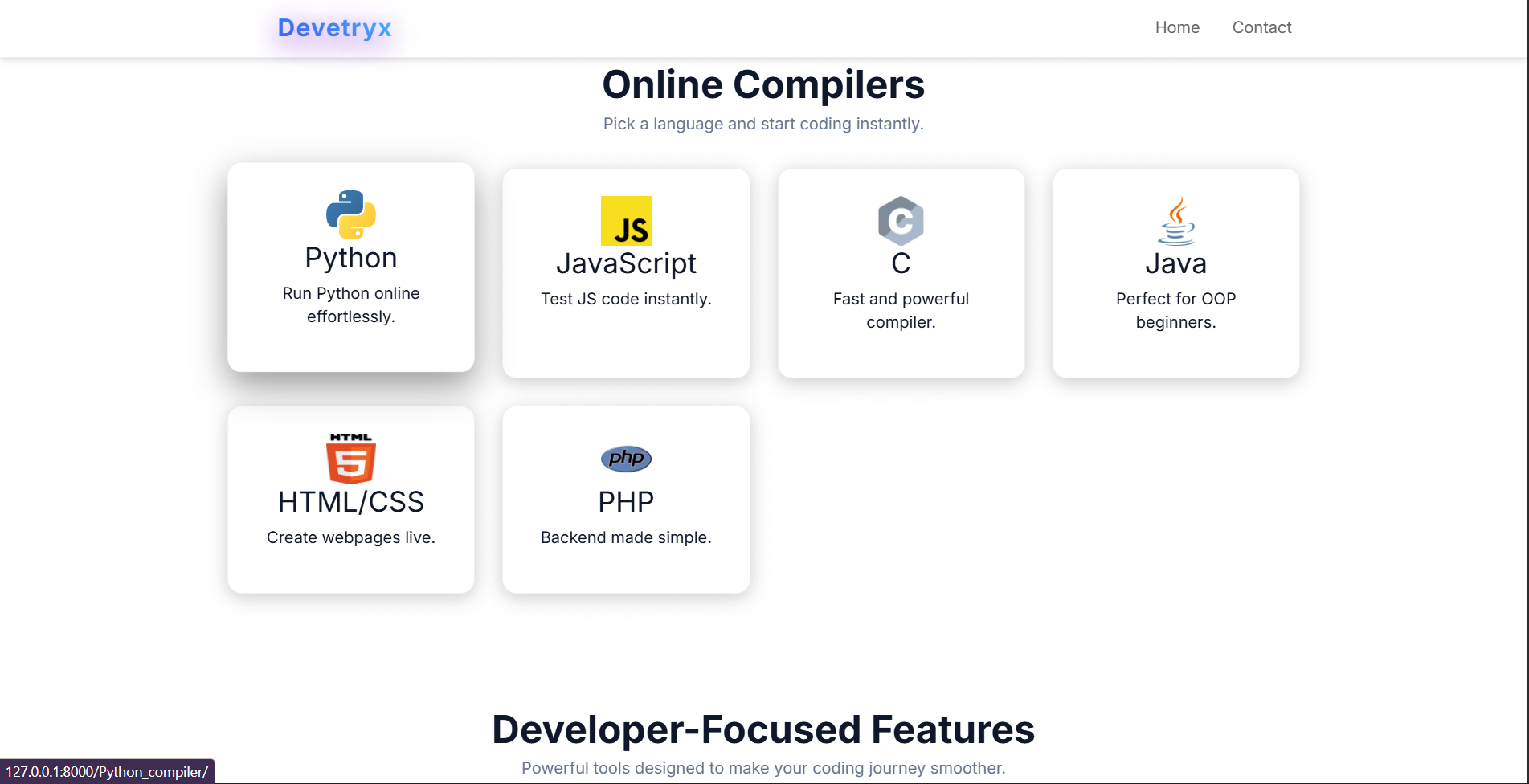
Task: Open the Contact nav link
Action: click(x=1261, y=27)
